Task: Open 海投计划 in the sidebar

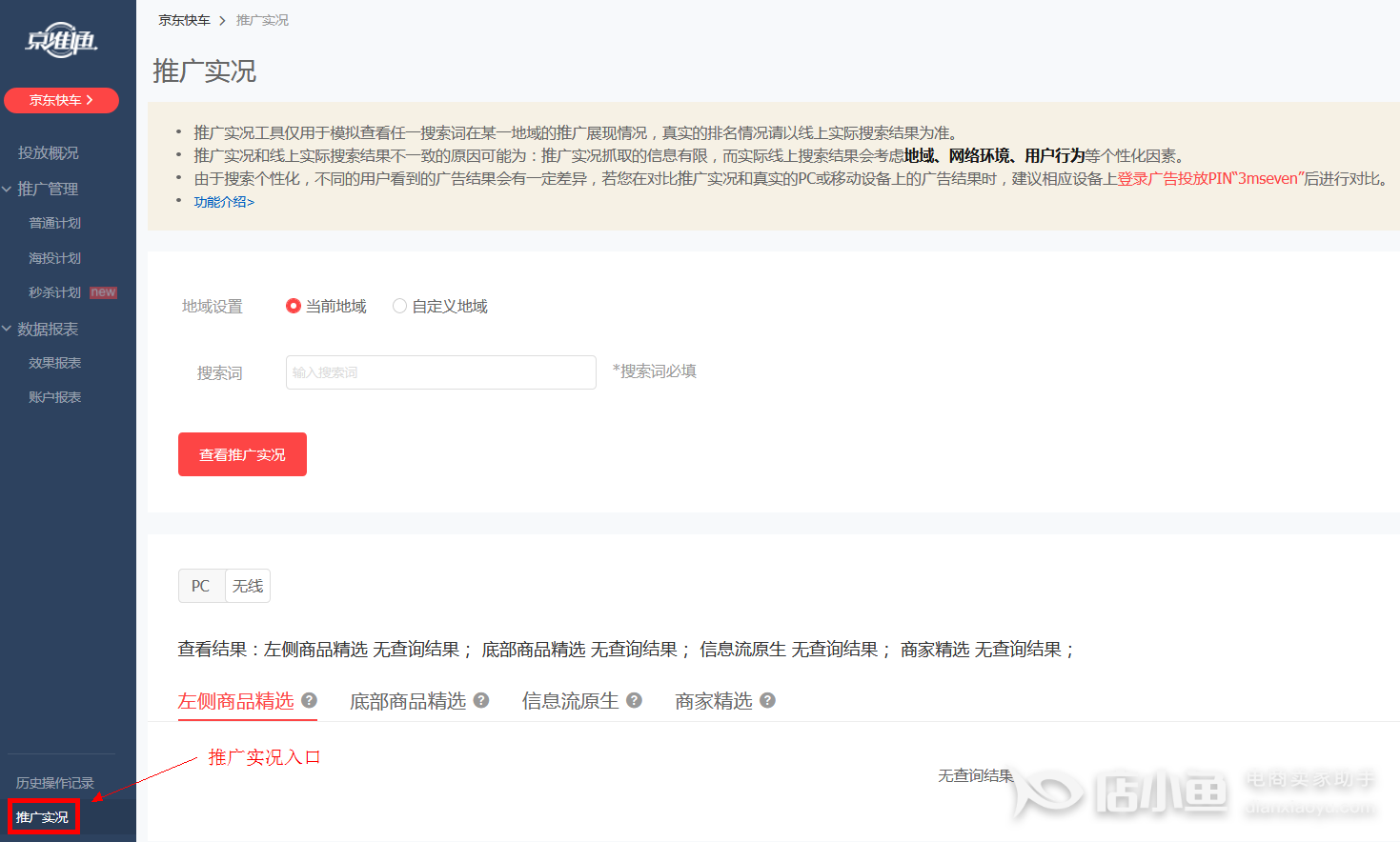Action: point(54,258)
